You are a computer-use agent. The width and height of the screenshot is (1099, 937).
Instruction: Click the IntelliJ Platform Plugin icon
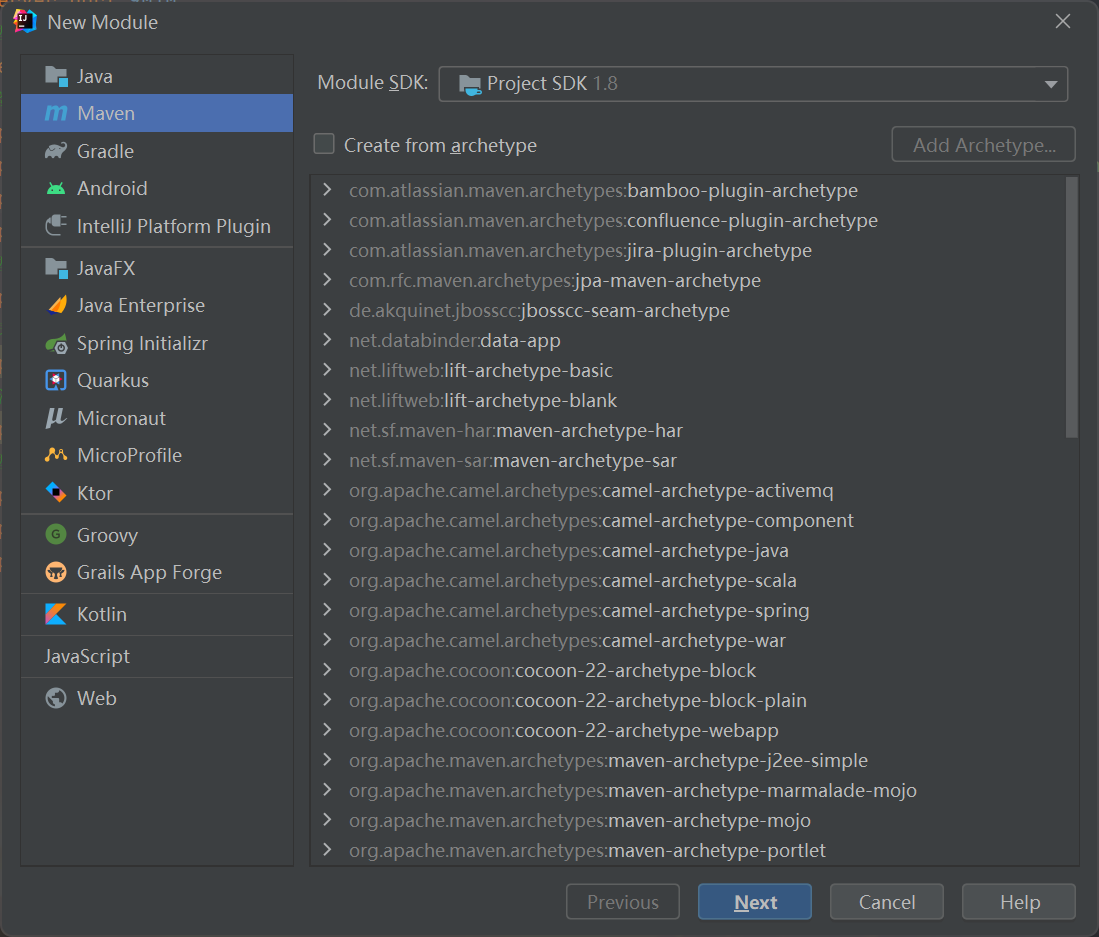coord(56,226)
